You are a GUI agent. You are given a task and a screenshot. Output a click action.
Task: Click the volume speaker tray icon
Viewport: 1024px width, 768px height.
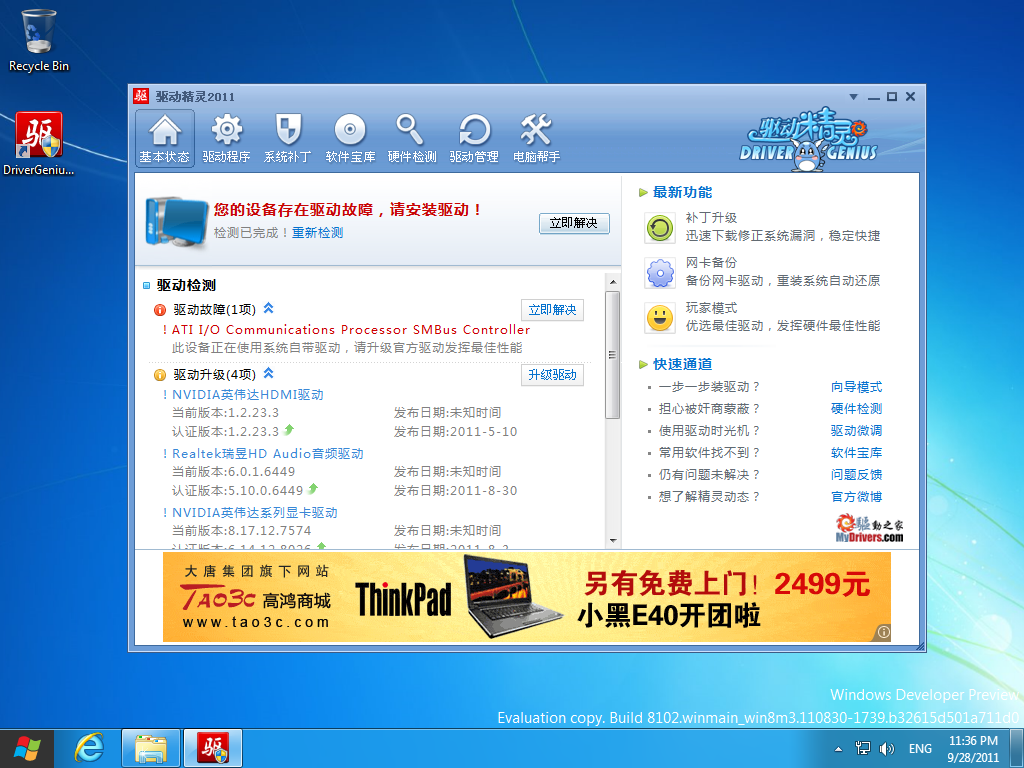[887, 749]
